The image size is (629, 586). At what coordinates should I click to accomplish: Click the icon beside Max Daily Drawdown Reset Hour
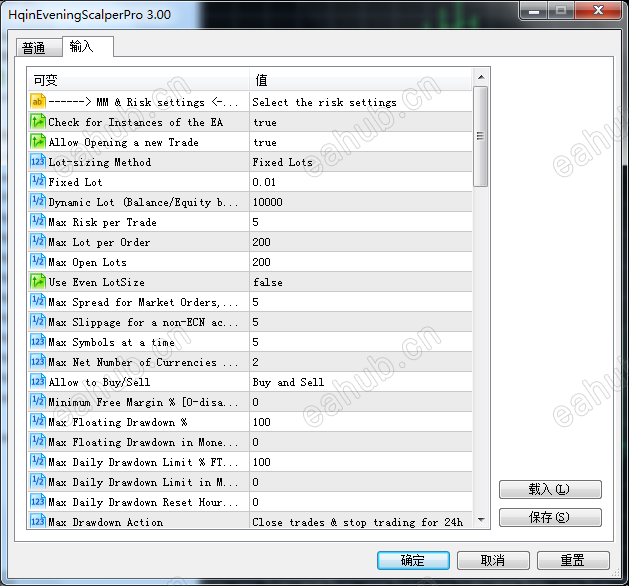[x=38, y=502]
